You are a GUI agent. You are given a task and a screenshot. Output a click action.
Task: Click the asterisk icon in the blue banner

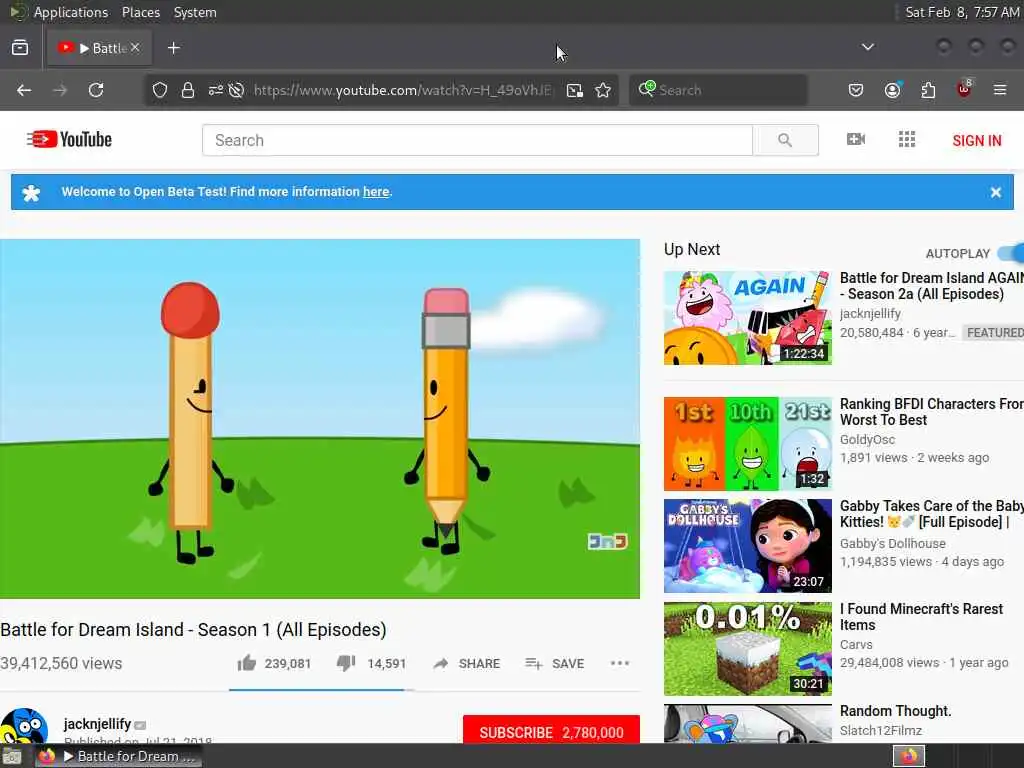click(31, 193)
